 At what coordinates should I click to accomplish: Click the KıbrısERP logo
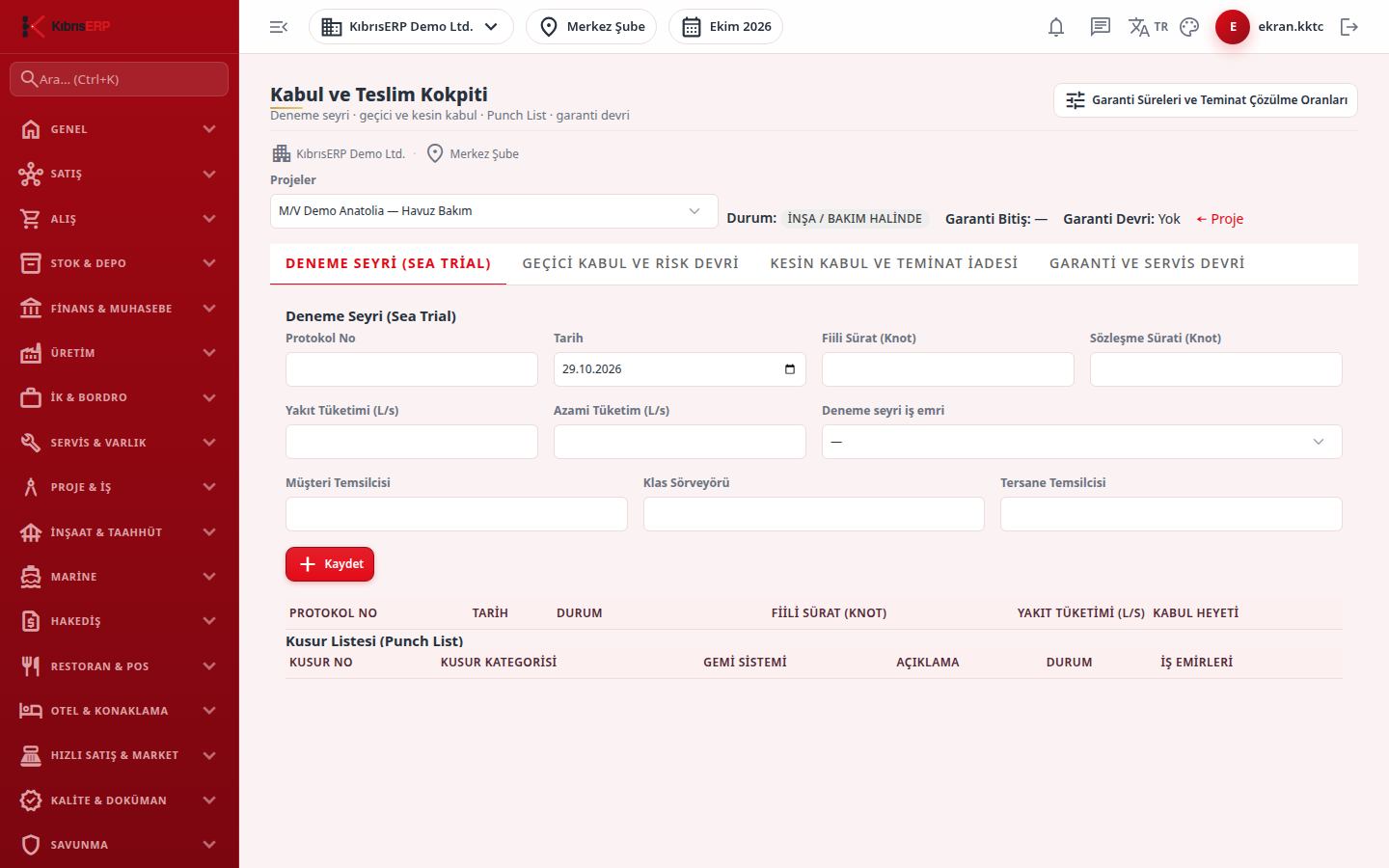(66, 26)
